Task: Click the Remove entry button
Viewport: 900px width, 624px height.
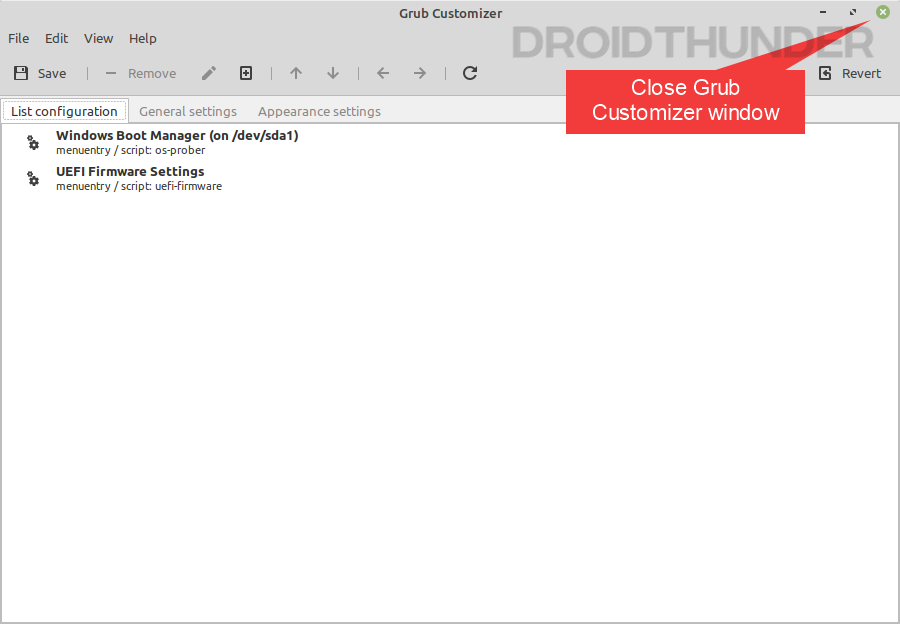Action: pos(141,73)
